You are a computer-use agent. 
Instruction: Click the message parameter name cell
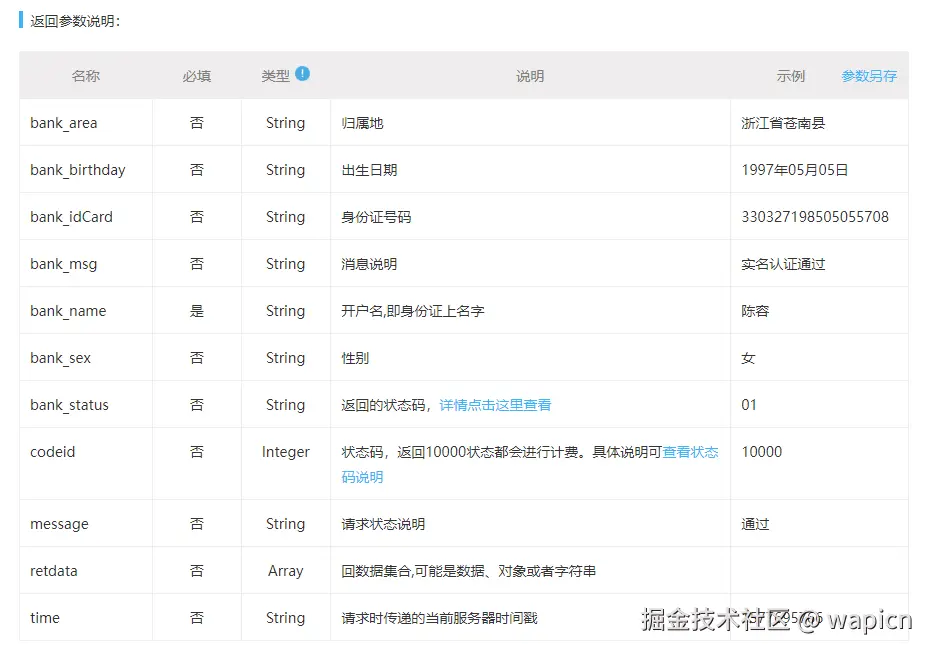59,523
